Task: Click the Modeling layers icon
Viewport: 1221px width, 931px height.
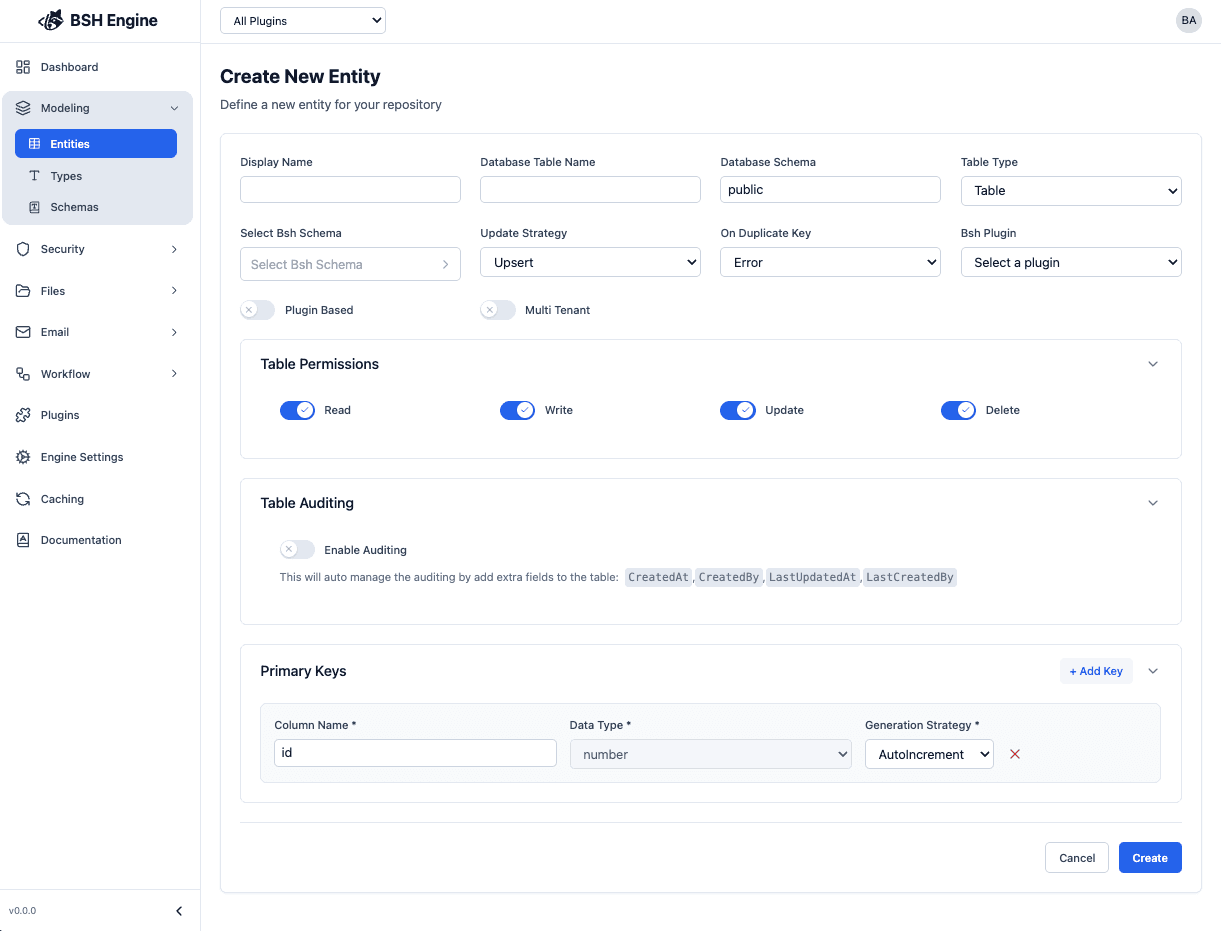Action: coord(23,108)
